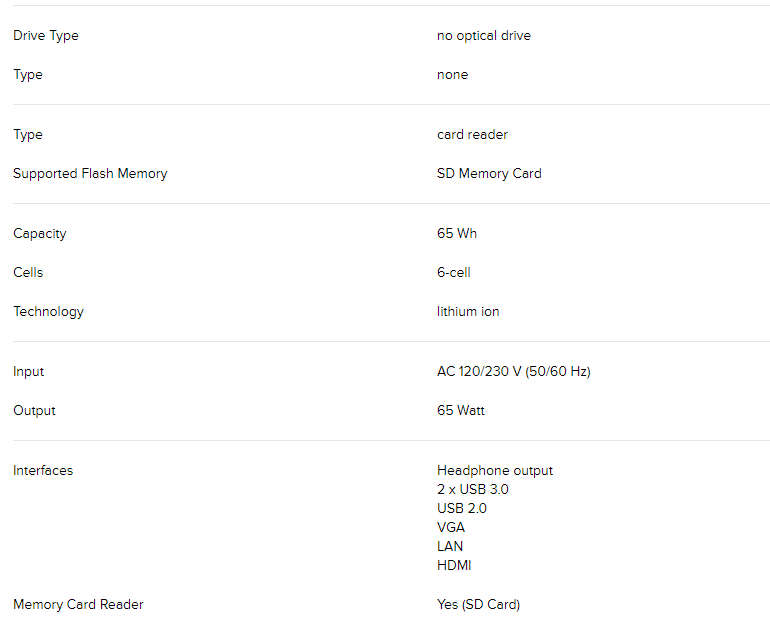Select the '65 Wh' capacity value
770x630 pixels.
click(x=457, y=233)
